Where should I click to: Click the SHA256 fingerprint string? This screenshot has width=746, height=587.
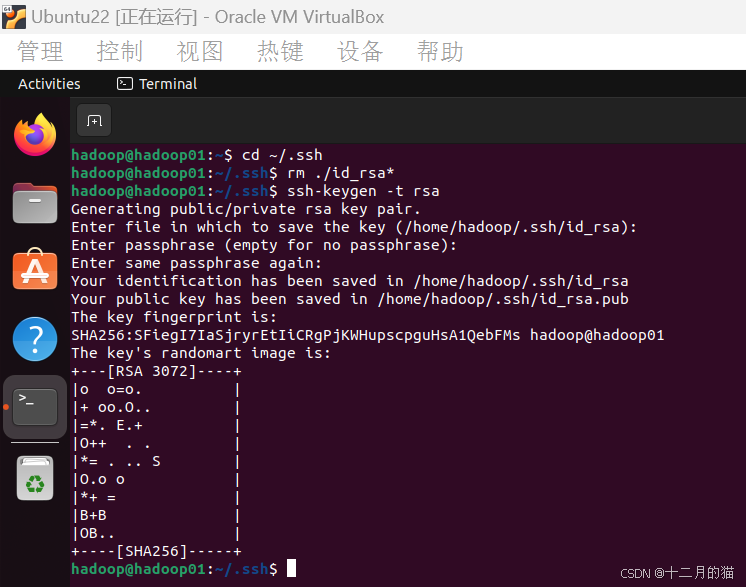[x=295, y=335]
